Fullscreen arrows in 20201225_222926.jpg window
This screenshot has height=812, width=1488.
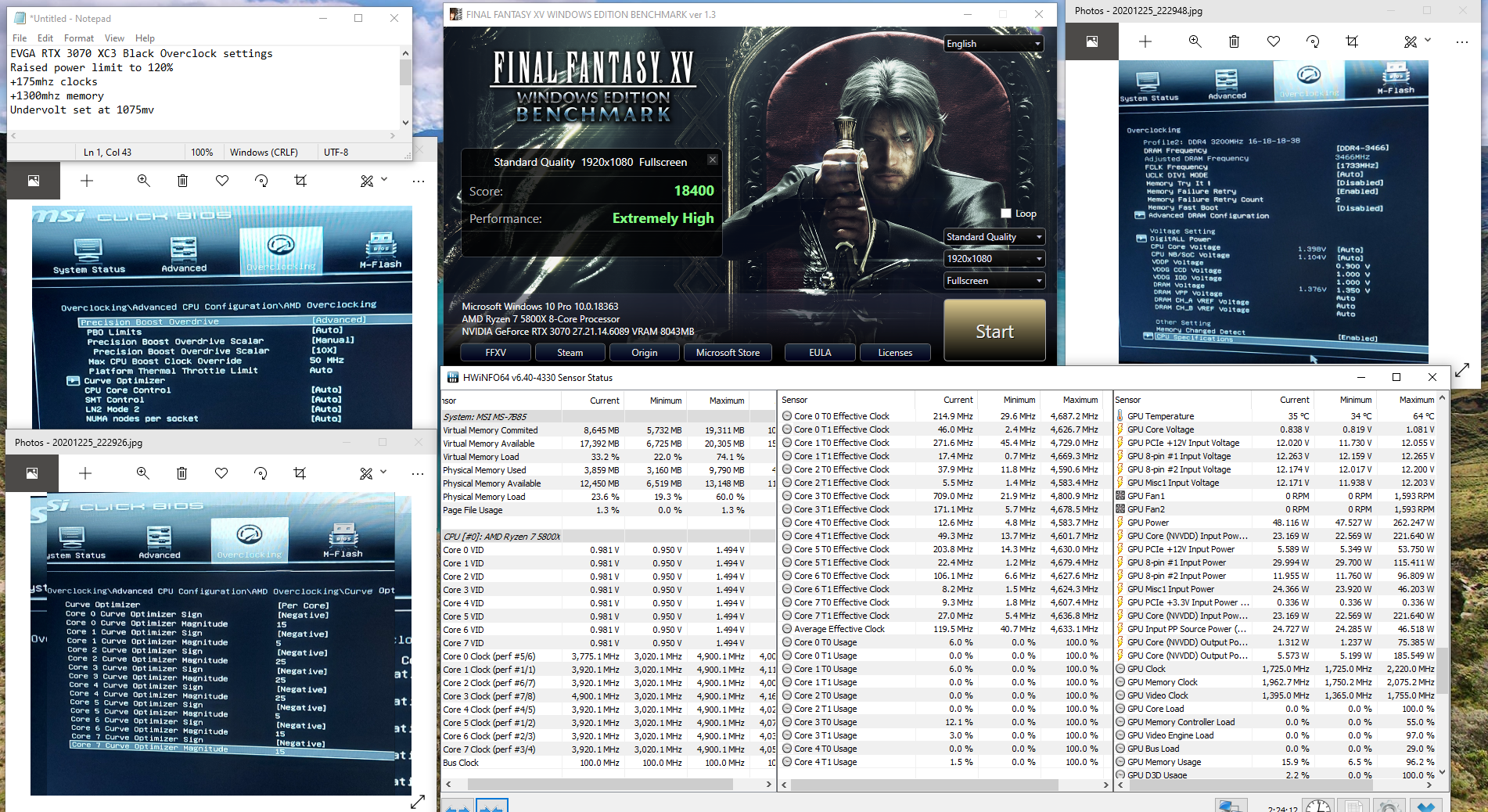418,801
